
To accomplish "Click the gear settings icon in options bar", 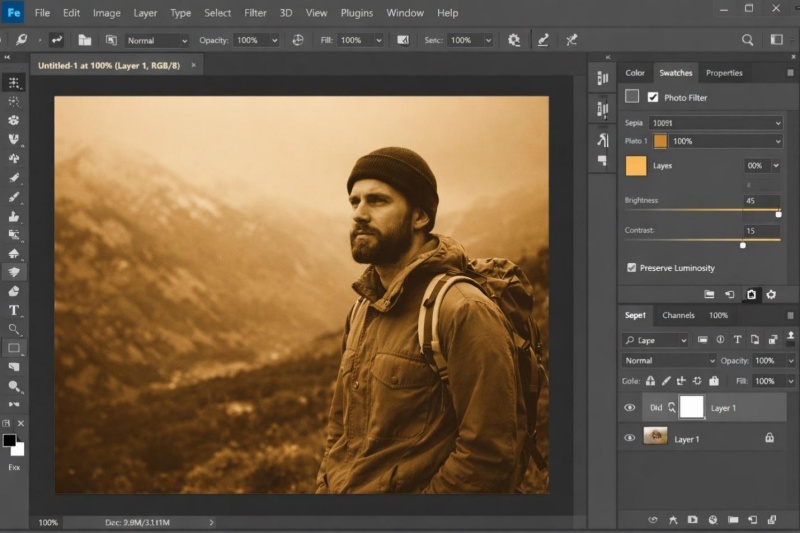I will pyautogui.click(x=514, y=40).
